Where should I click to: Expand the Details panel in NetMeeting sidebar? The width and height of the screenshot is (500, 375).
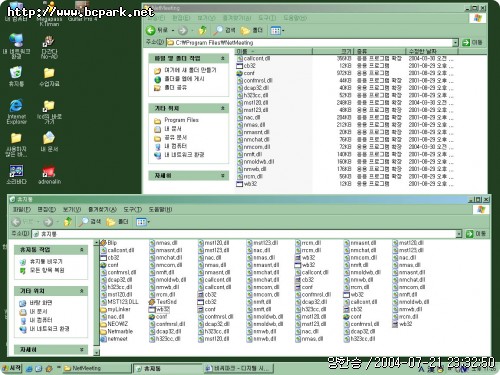coord(223,175)
